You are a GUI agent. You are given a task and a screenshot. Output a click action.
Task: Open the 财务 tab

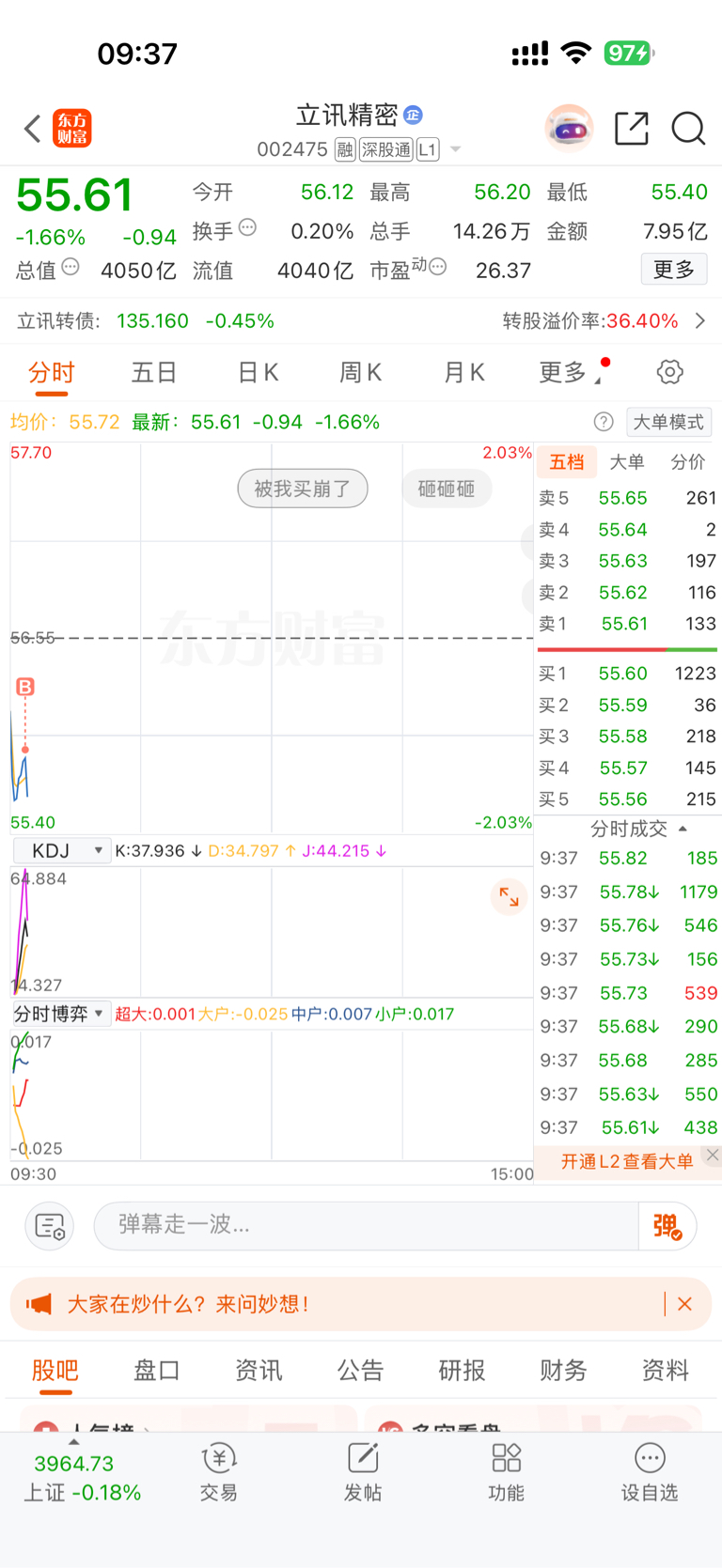(x=563, y=1371)
